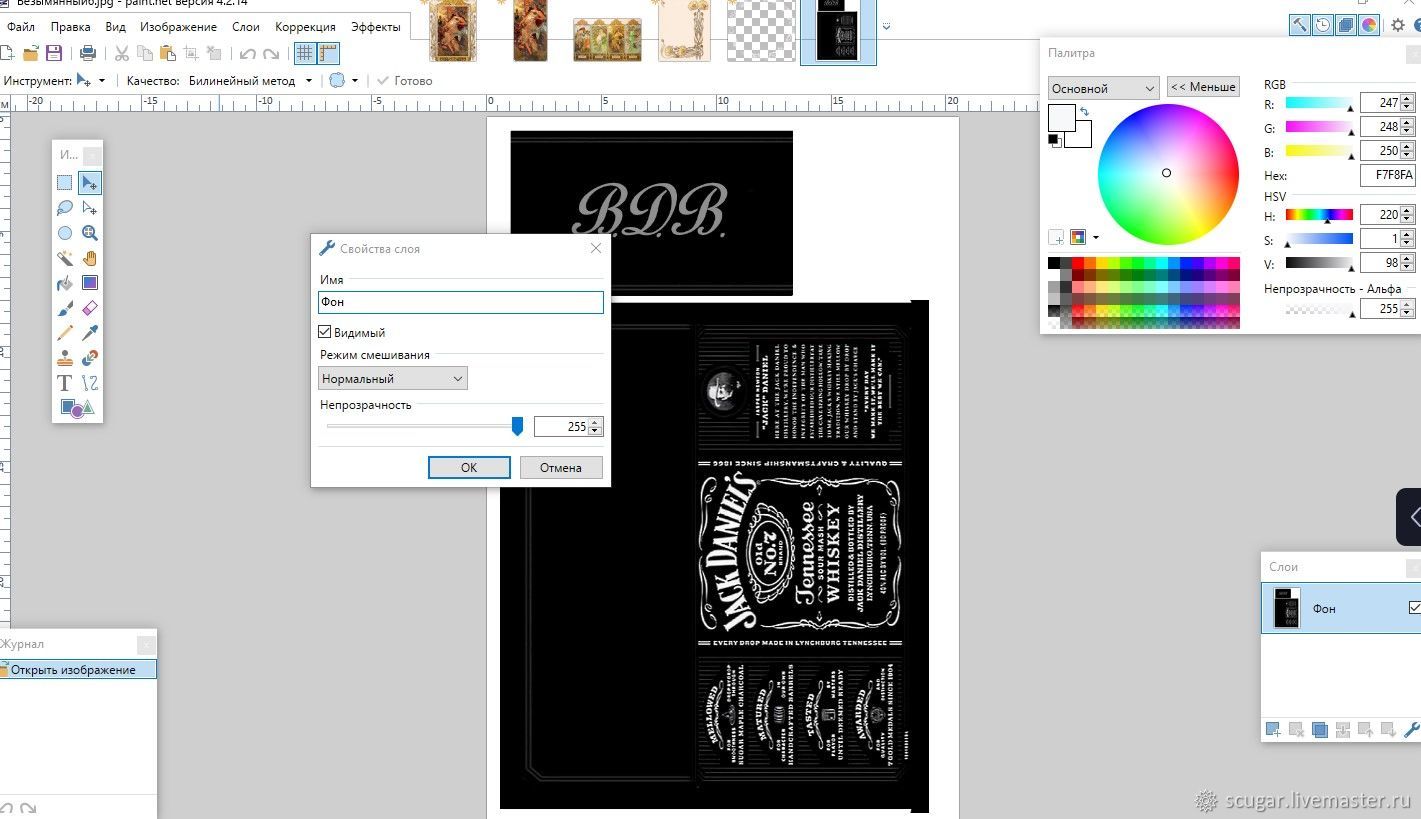Click the << Меньше button
The width and height of the screenshot is (1421, 819).
pyautogui.click(x=1203, y=87)
